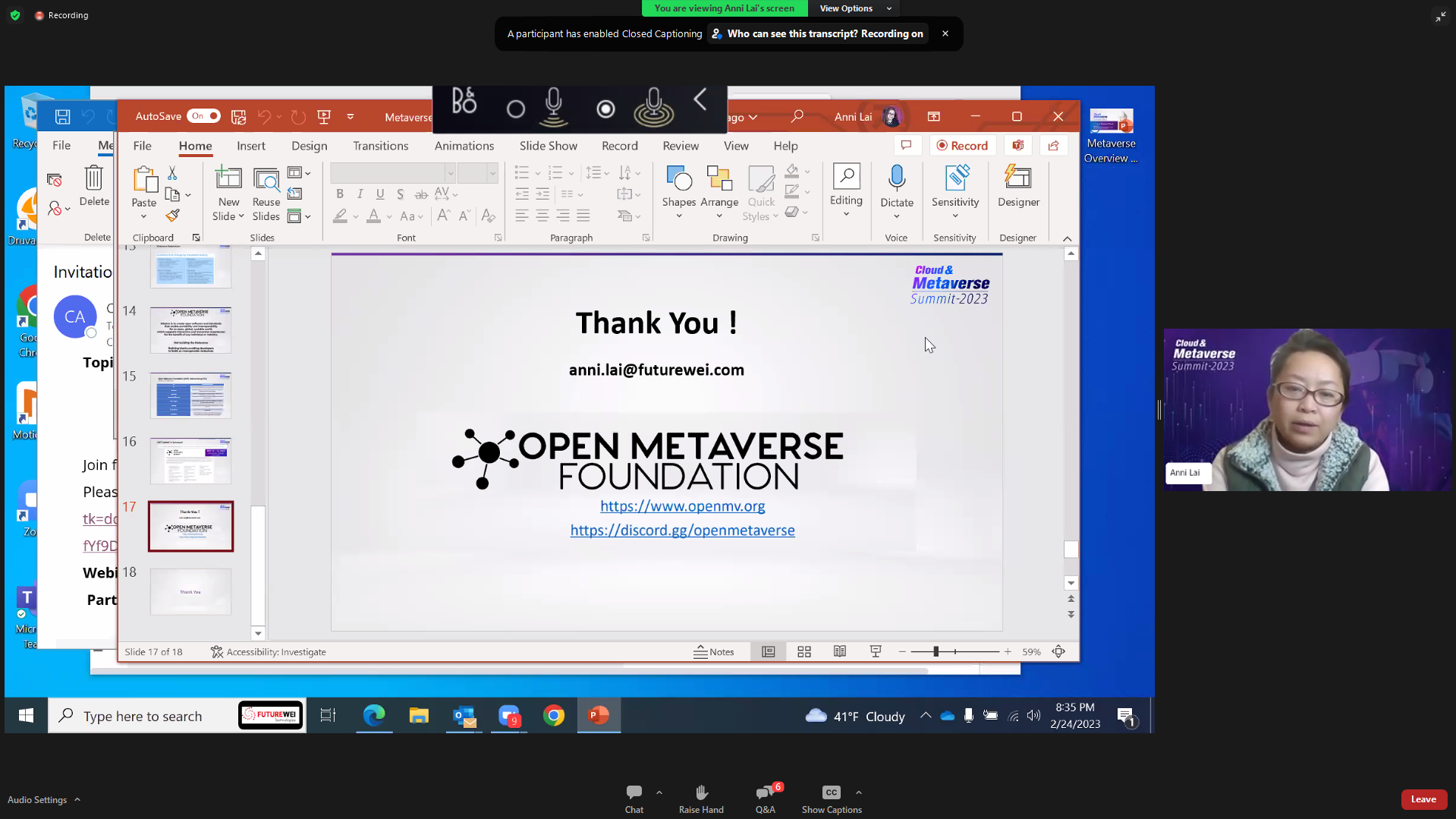Open the Slide Show tab
The height and width of the screenshot is (819, 1456).
click(548, 146)
